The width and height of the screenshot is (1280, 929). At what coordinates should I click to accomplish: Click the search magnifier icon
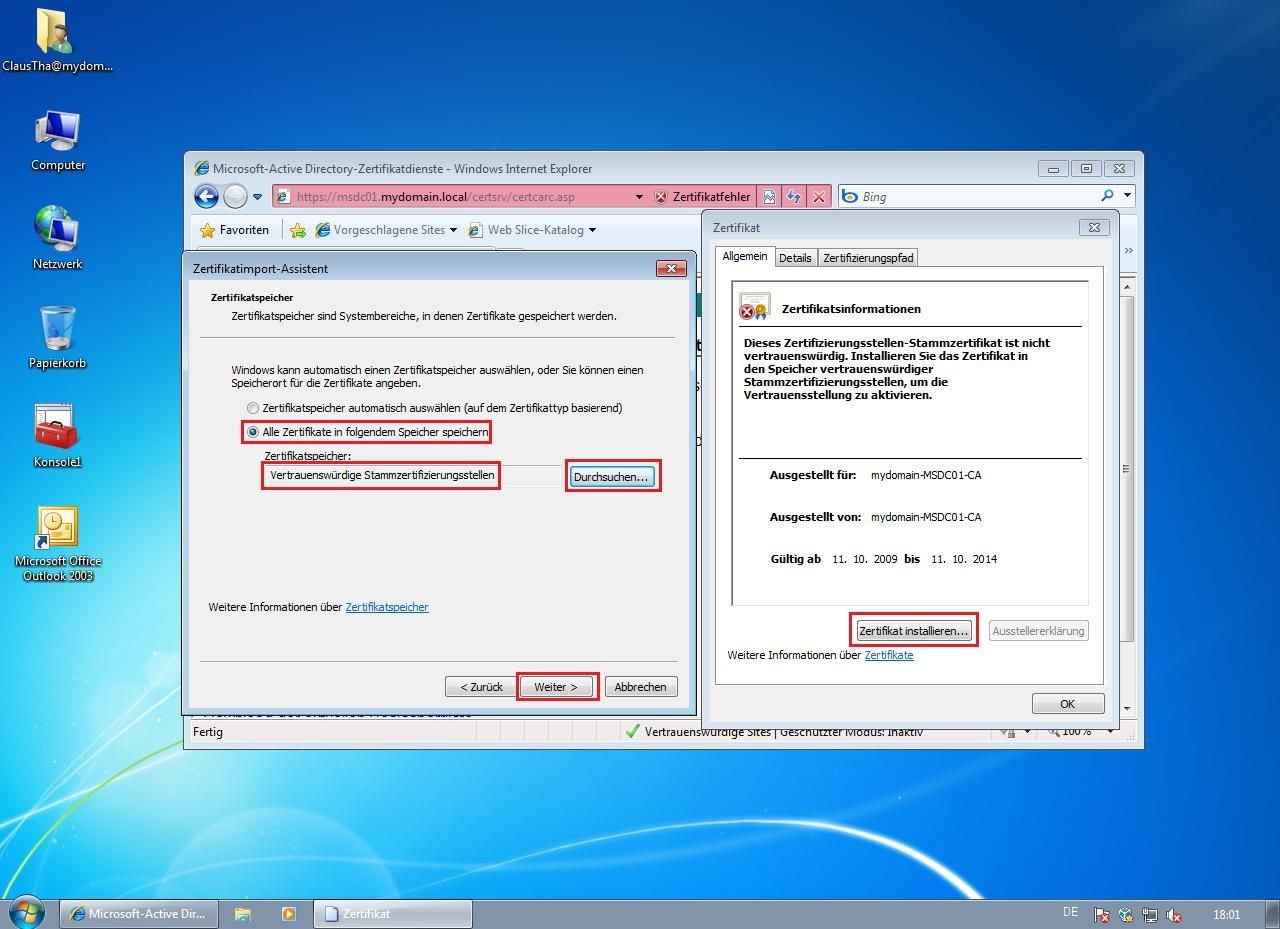pyautogui.click(x=1107, y=196)
